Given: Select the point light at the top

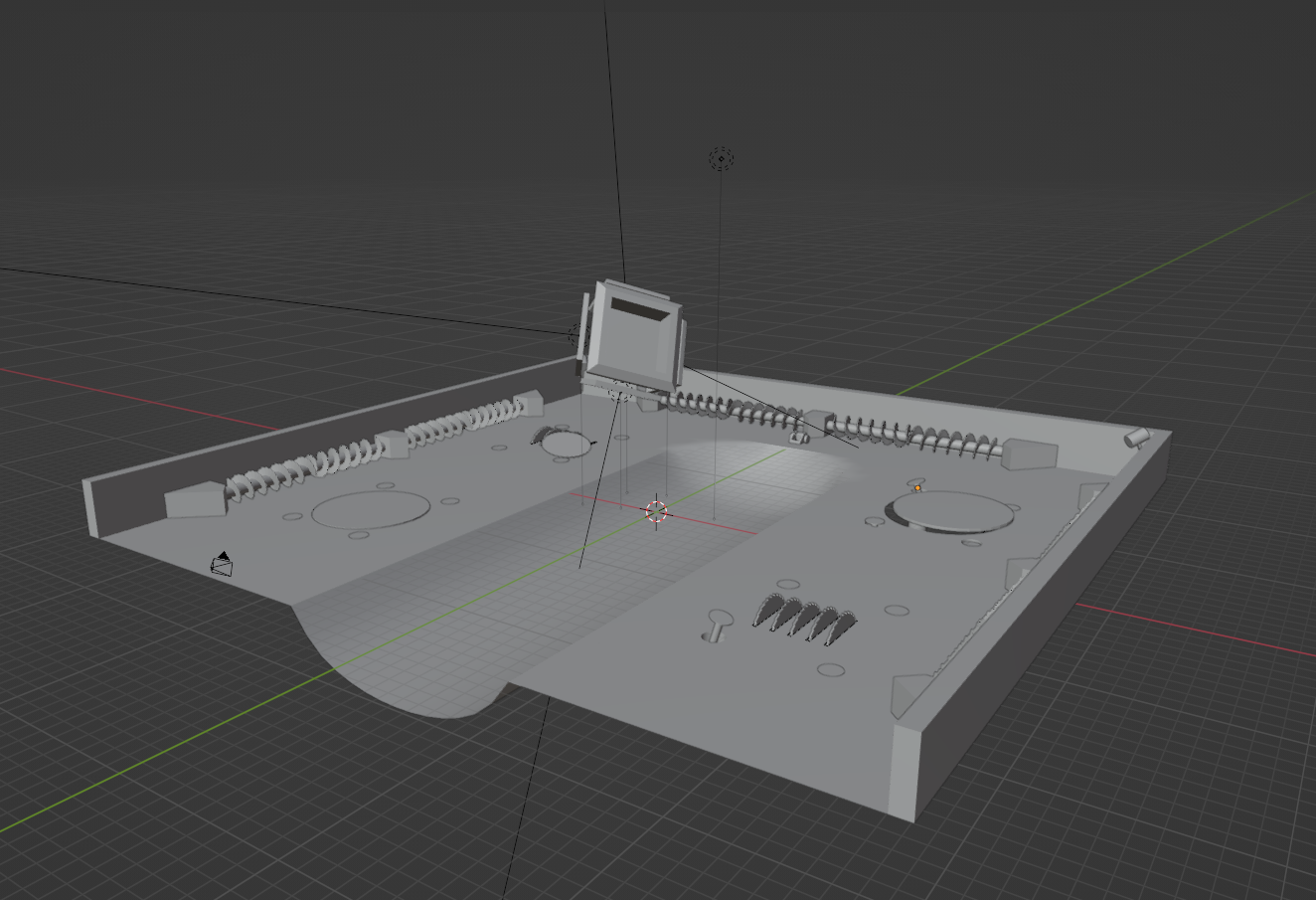Looking at the screenshot, I should pyautogui.click(x=721, y=158).
